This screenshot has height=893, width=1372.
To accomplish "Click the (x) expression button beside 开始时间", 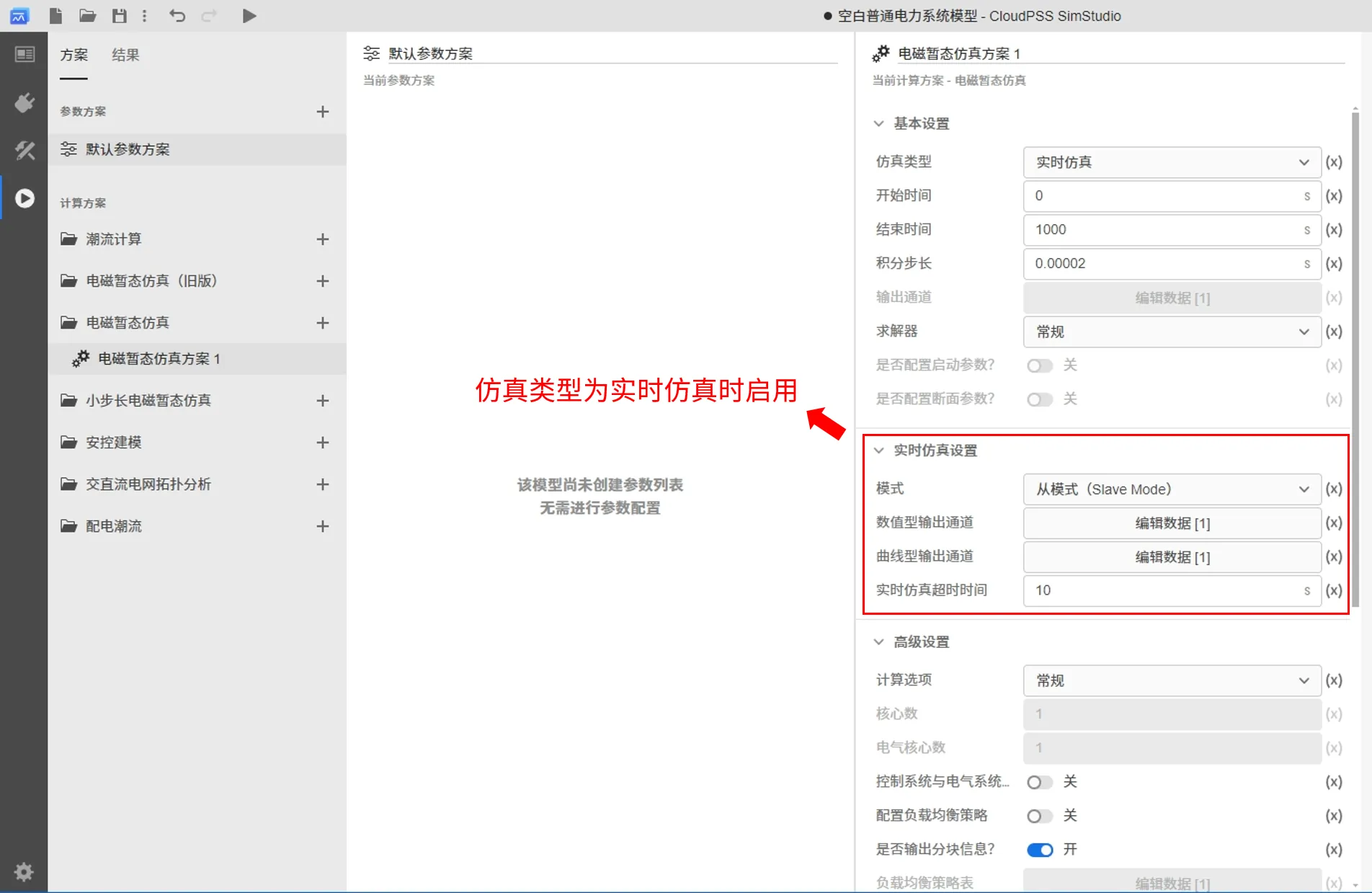I will (x=1334, y=196).
